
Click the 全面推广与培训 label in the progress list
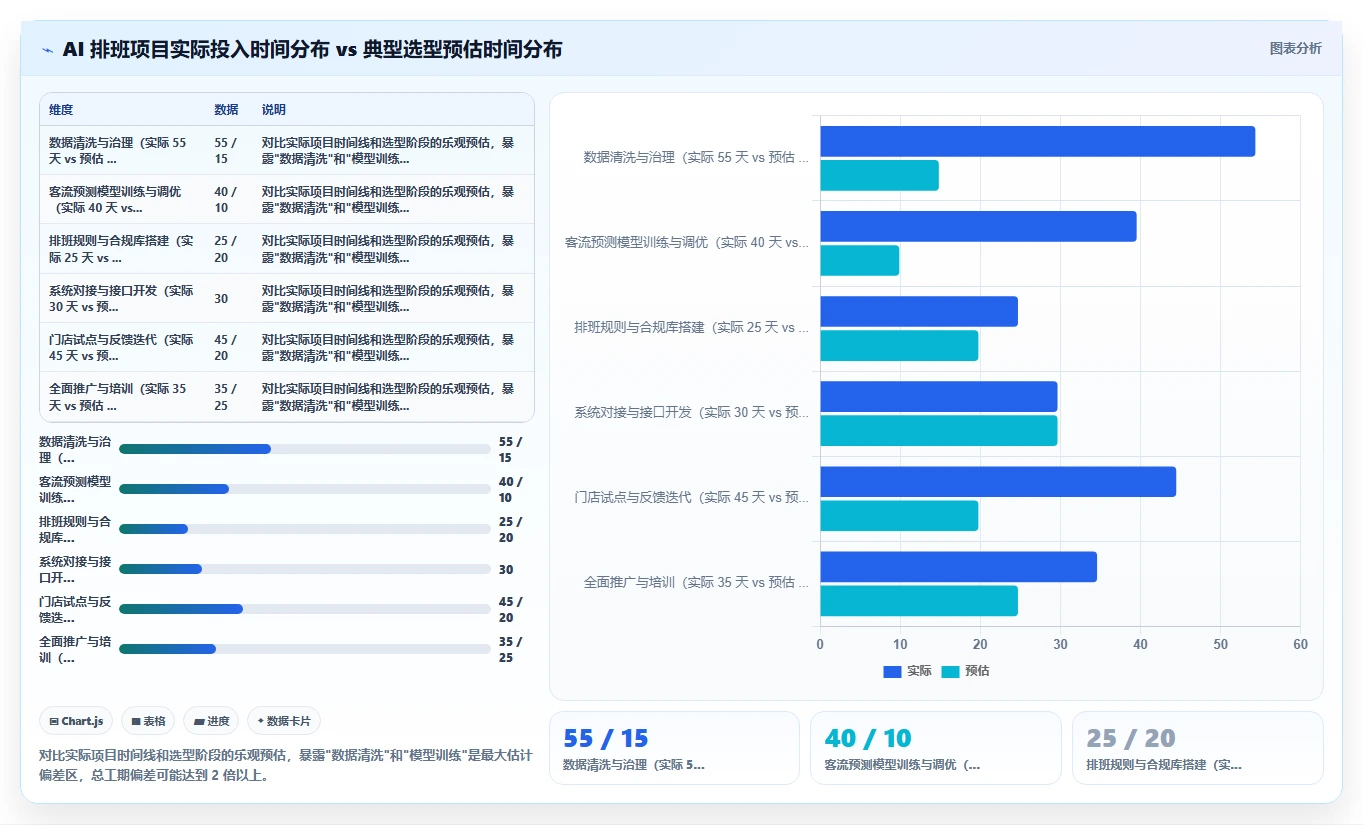[x=75, y=649]
